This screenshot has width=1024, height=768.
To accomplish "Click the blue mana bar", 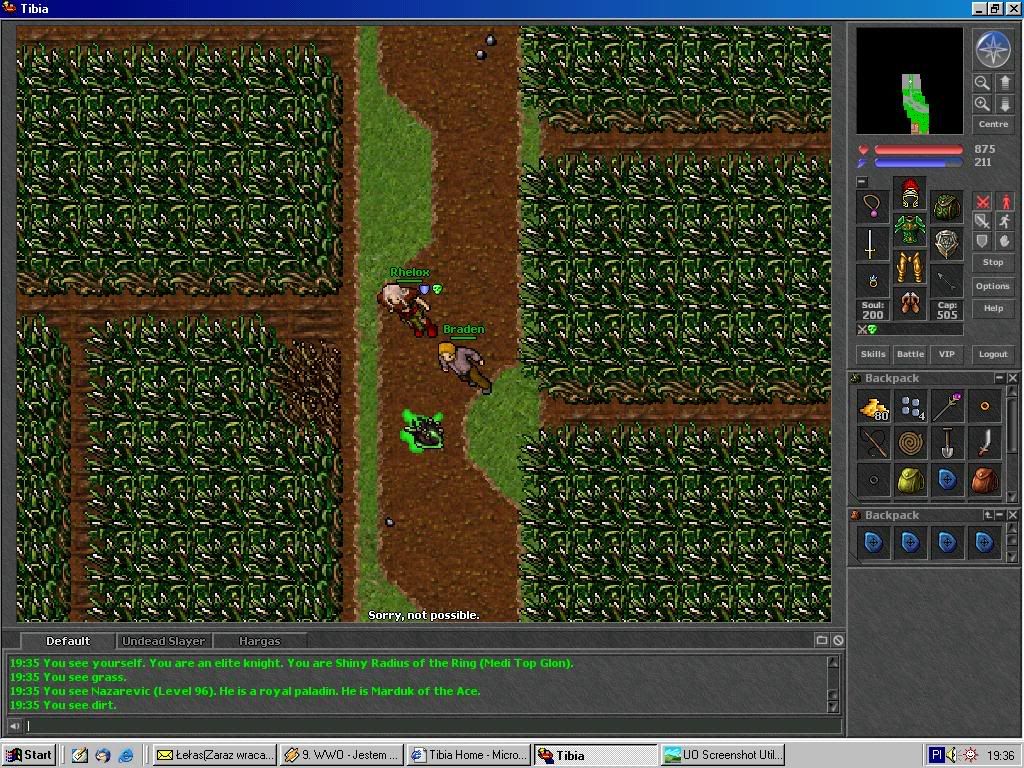I will click(x=918, y=163).
